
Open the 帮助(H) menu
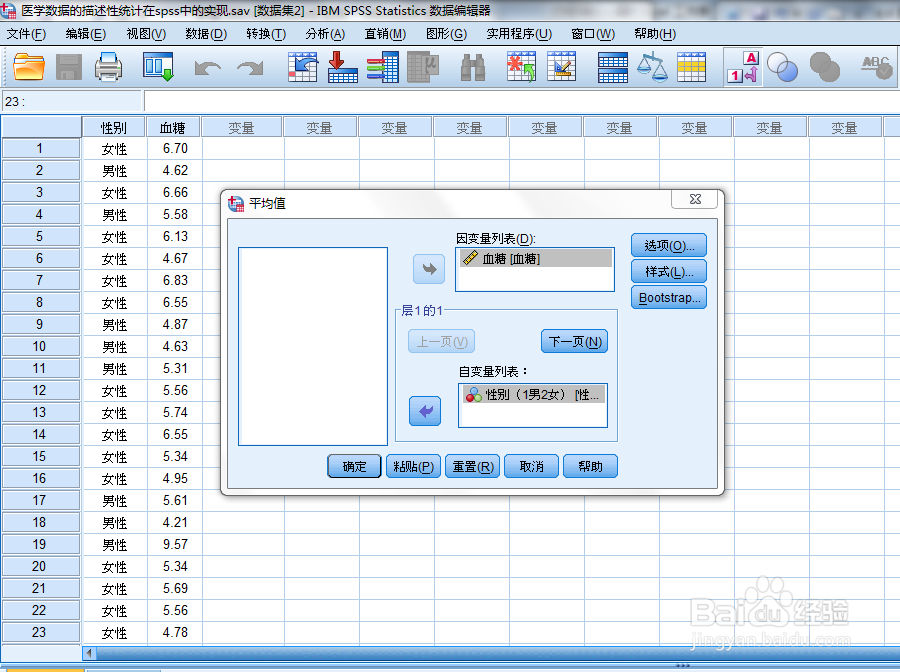655,34
